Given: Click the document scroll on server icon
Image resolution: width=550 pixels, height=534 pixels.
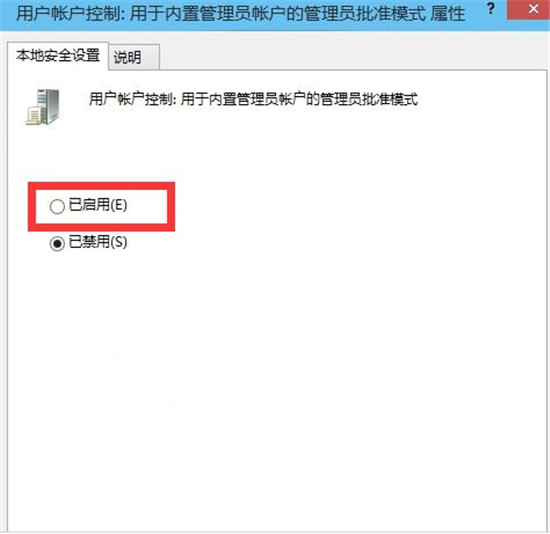Looking at the screenshot, I should click(34, 116).
